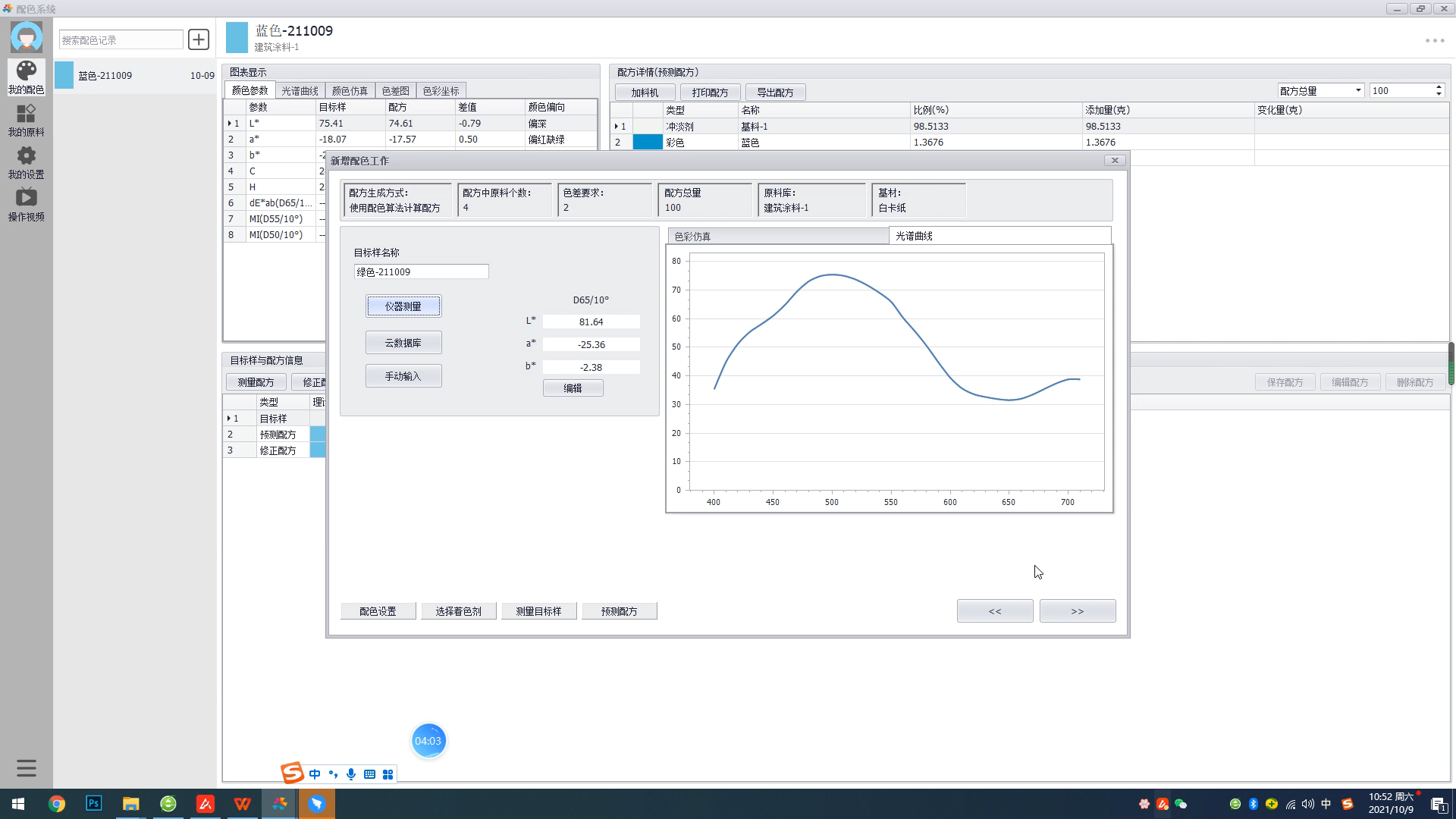
Task: Increase the formula total stepper value
Action: coord(1439,87)
